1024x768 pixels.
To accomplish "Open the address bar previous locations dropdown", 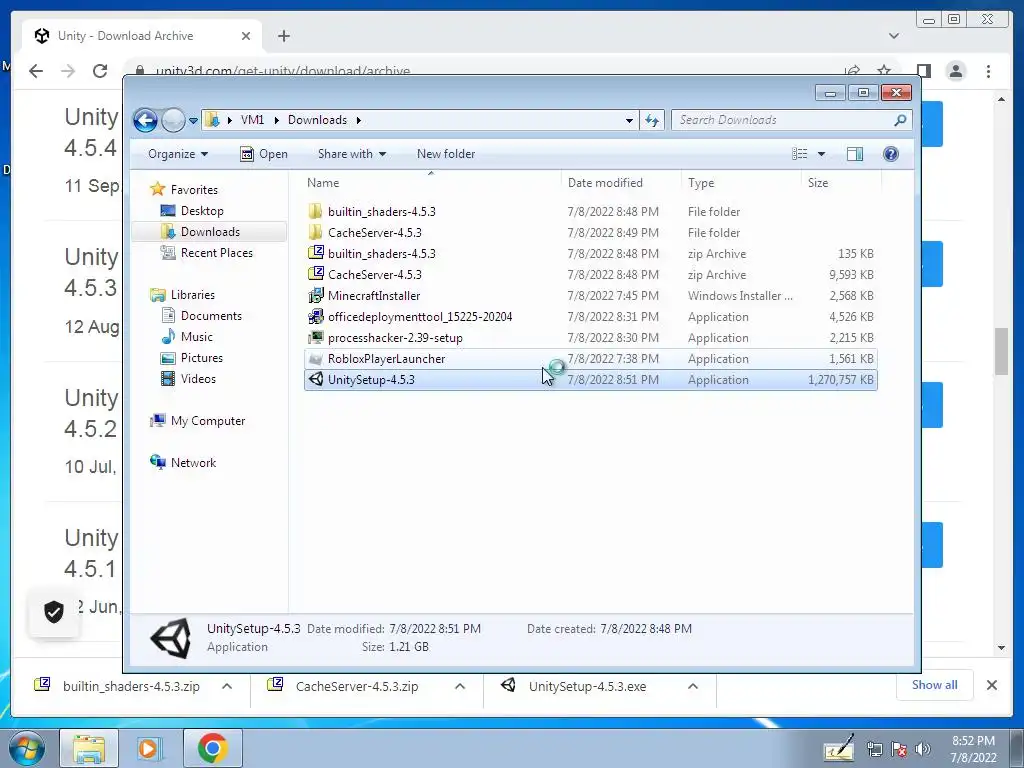I will click(629, 120).
